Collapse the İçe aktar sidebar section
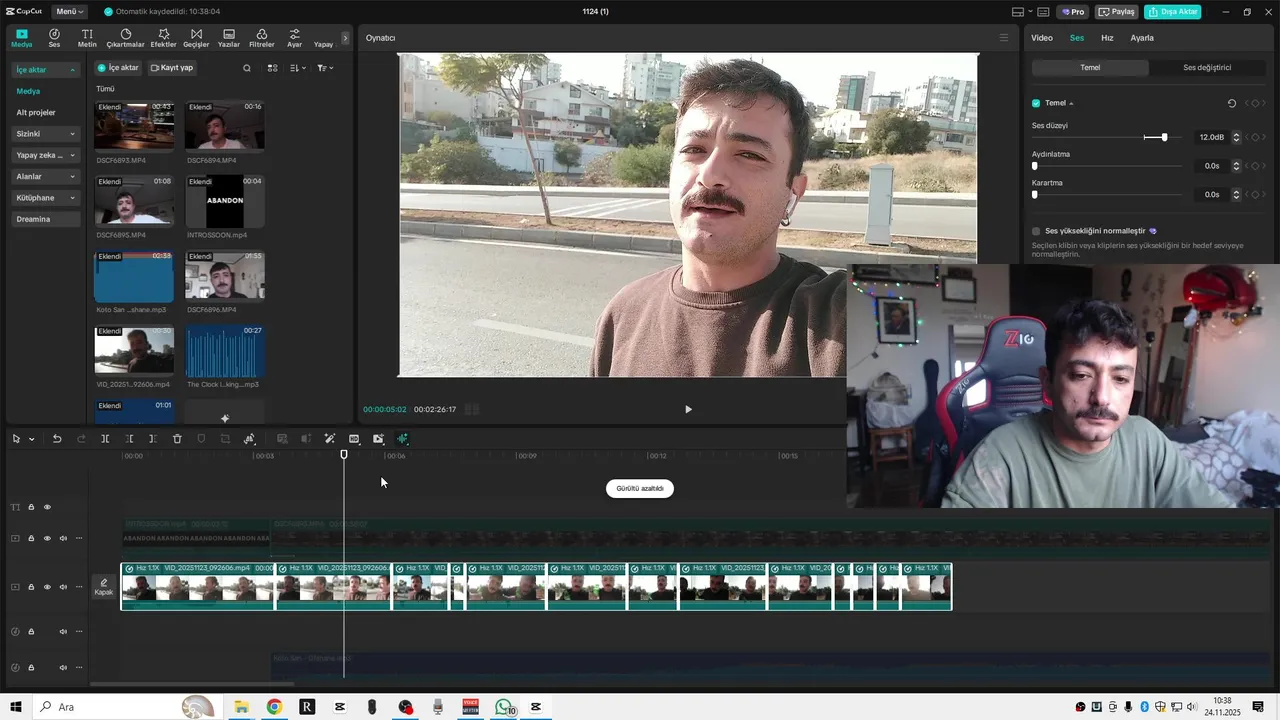Screen dimensions: 1280x720 pyautogui.click(x=72, y=70)
